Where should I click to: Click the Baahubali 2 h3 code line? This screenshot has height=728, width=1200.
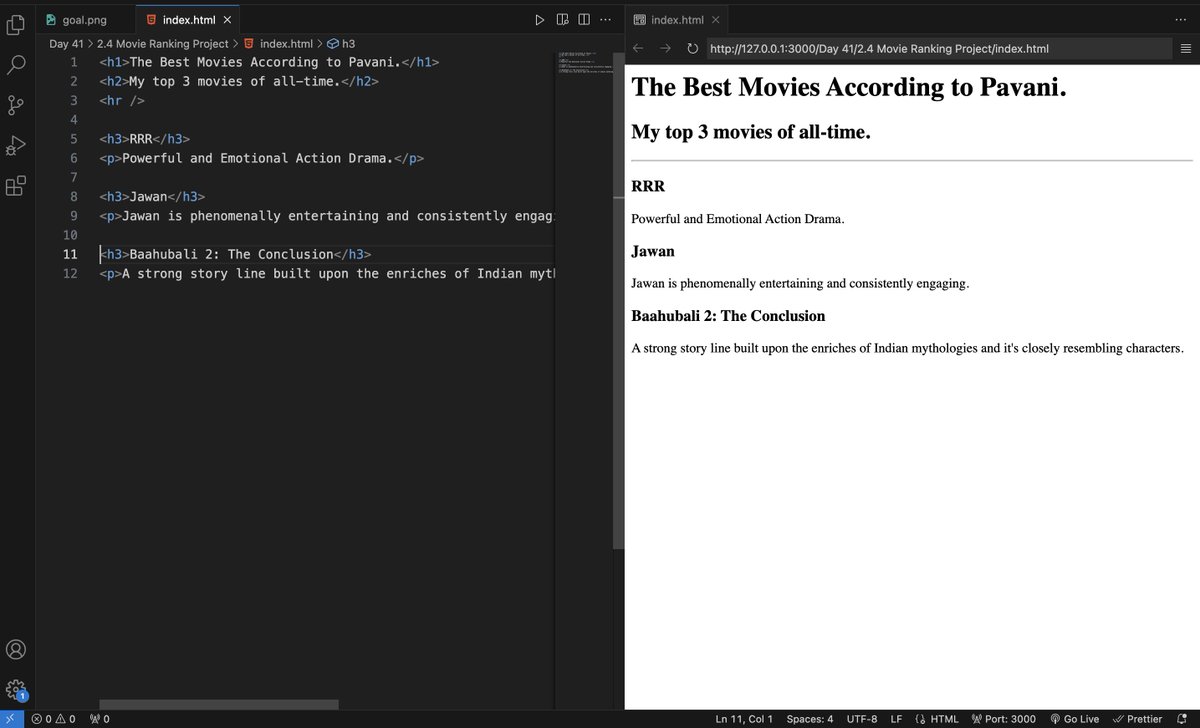coord(235,254)
